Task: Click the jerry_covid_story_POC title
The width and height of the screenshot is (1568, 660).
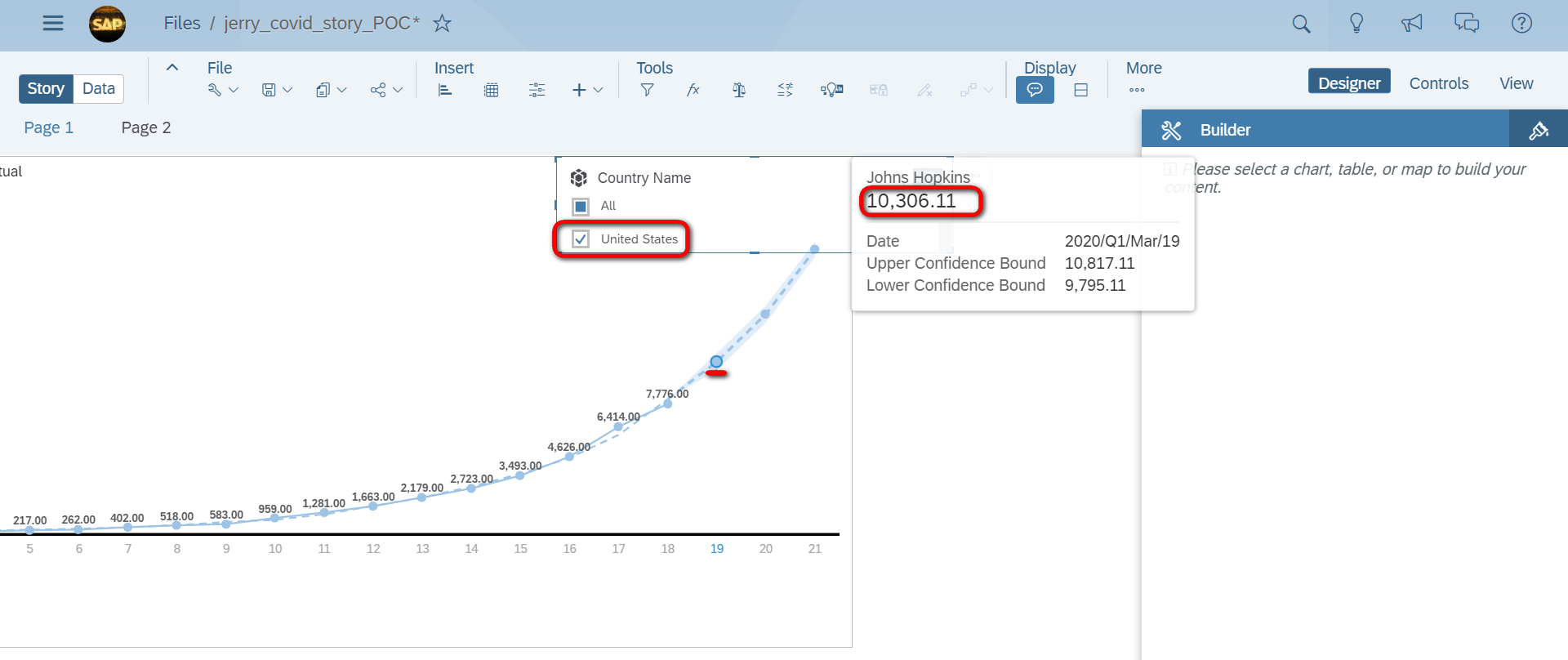Action: (x=322, y=23)
